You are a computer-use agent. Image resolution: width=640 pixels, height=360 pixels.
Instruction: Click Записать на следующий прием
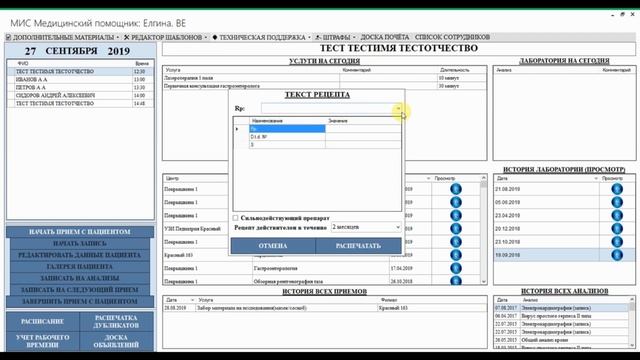(x=80, y=290)
